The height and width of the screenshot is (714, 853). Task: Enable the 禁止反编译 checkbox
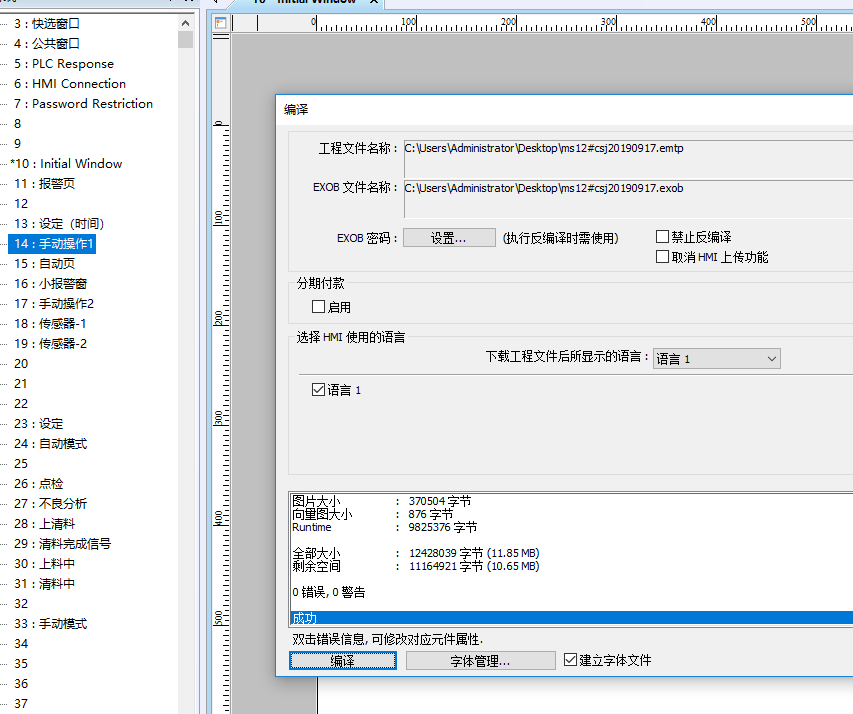662,237
